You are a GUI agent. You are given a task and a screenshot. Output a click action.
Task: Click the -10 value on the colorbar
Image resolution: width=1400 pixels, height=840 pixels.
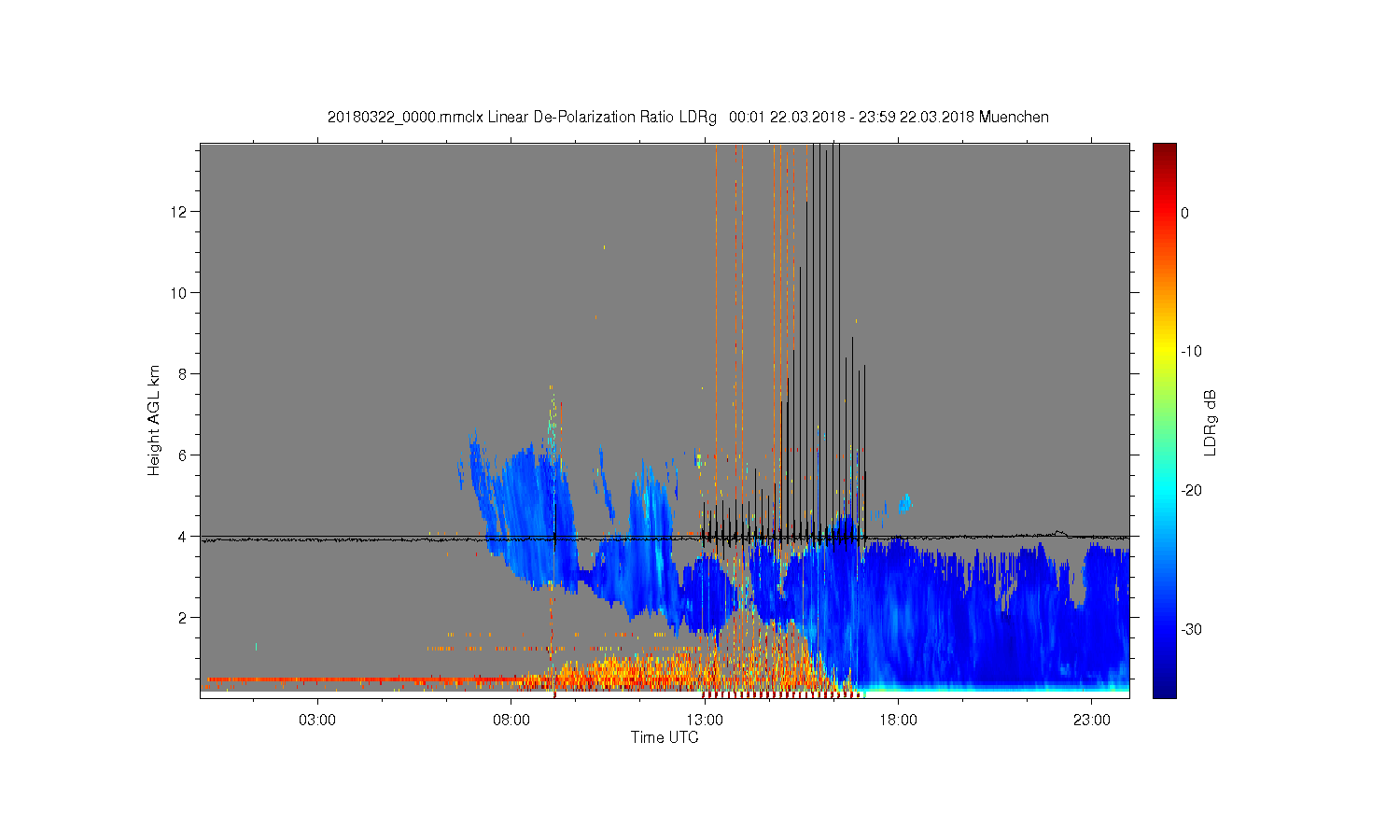(1191, 352)
